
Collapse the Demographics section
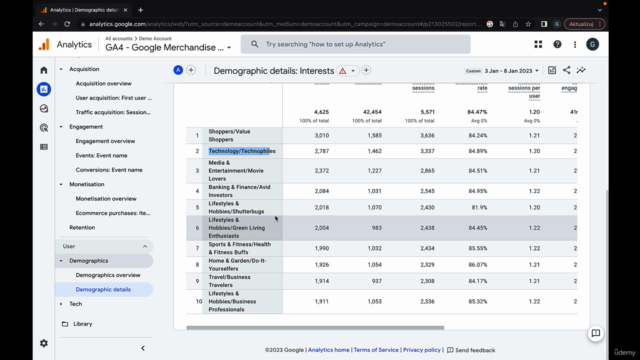click(x=61, y=261)
